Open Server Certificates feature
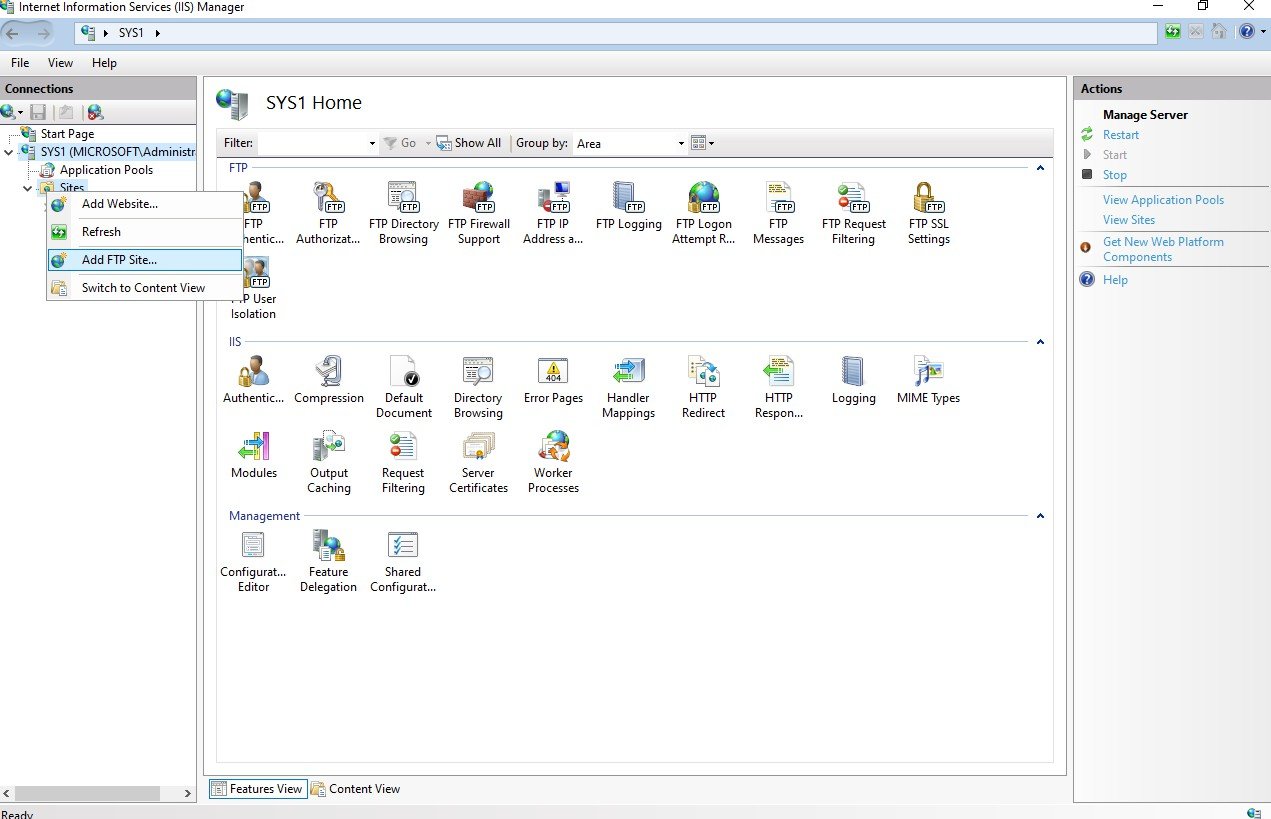1271x819 pixels. point(478,462)
